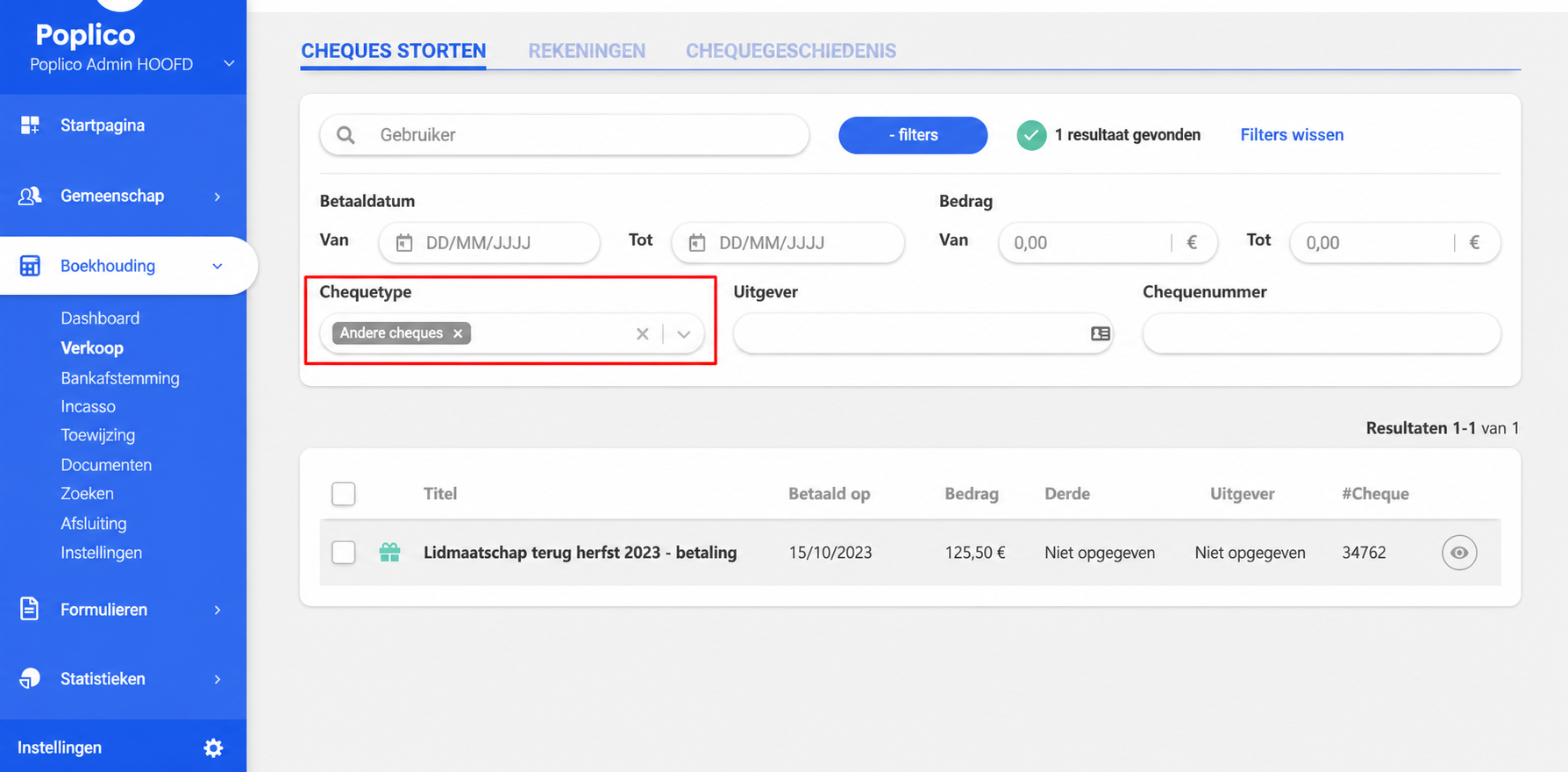
Task: Open Afsluiting submenu item
Action: [94, 524]
